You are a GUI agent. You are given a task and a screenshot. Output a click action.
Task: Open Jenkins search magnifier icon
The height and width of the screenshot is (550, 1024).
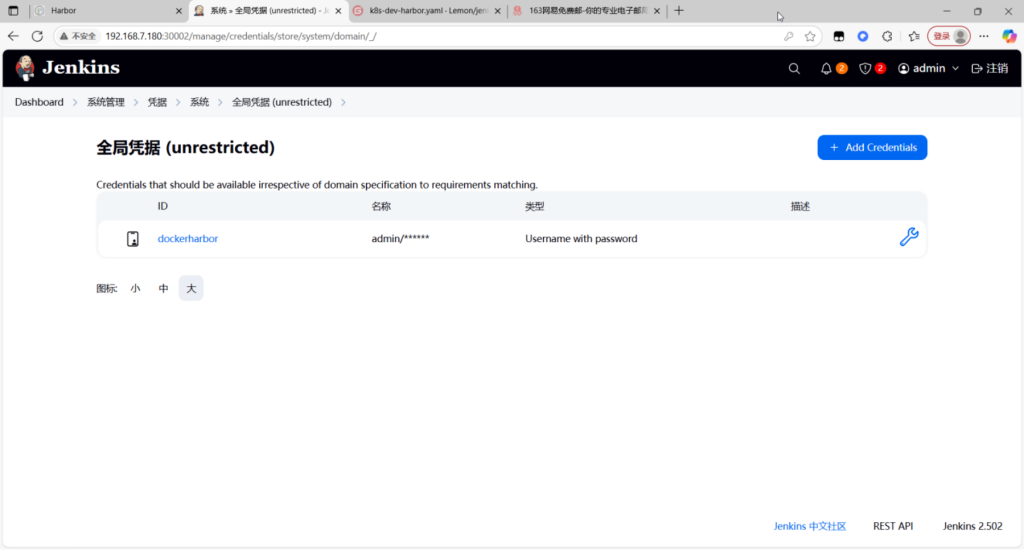click(x=794, y=69)
